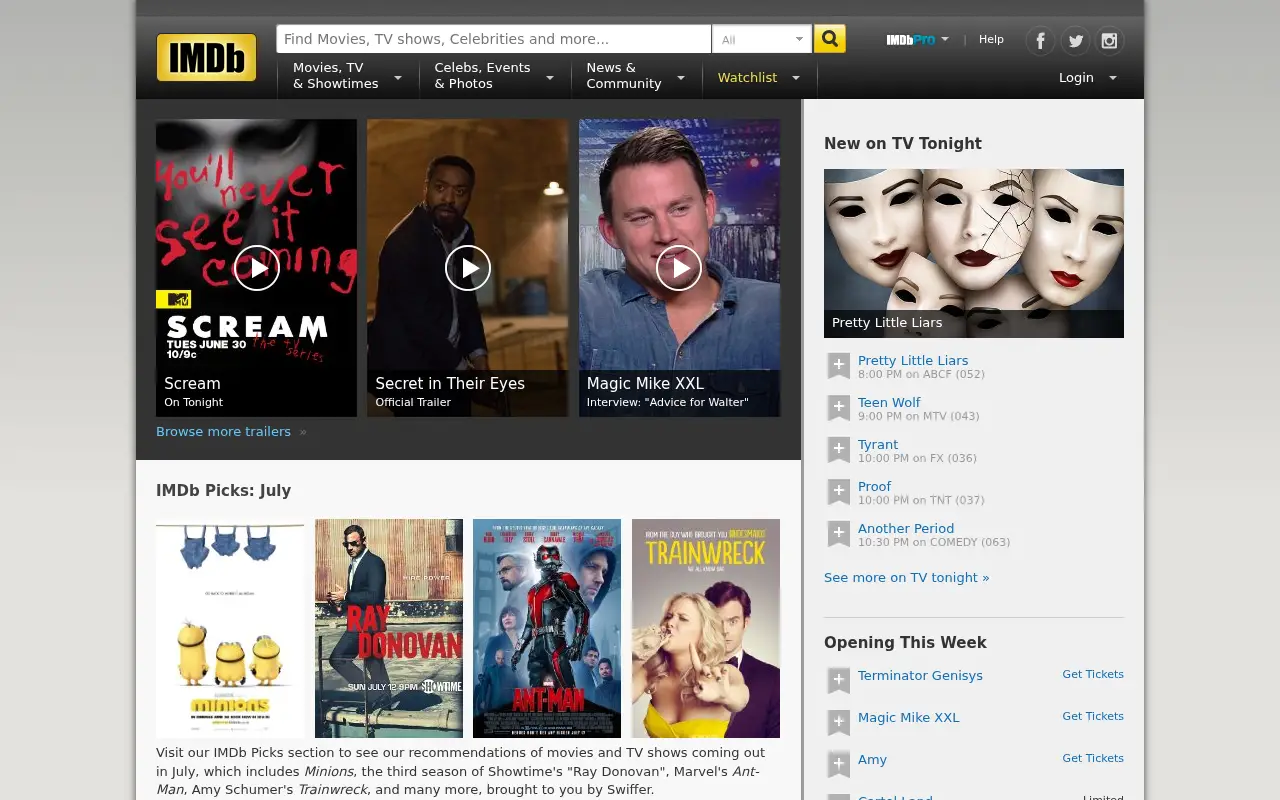This screenshot has width=1280, height=800.
Task: Add Pretty Little Liars to Watchlist
Action: pyautogui.click(x=838, y=366)
